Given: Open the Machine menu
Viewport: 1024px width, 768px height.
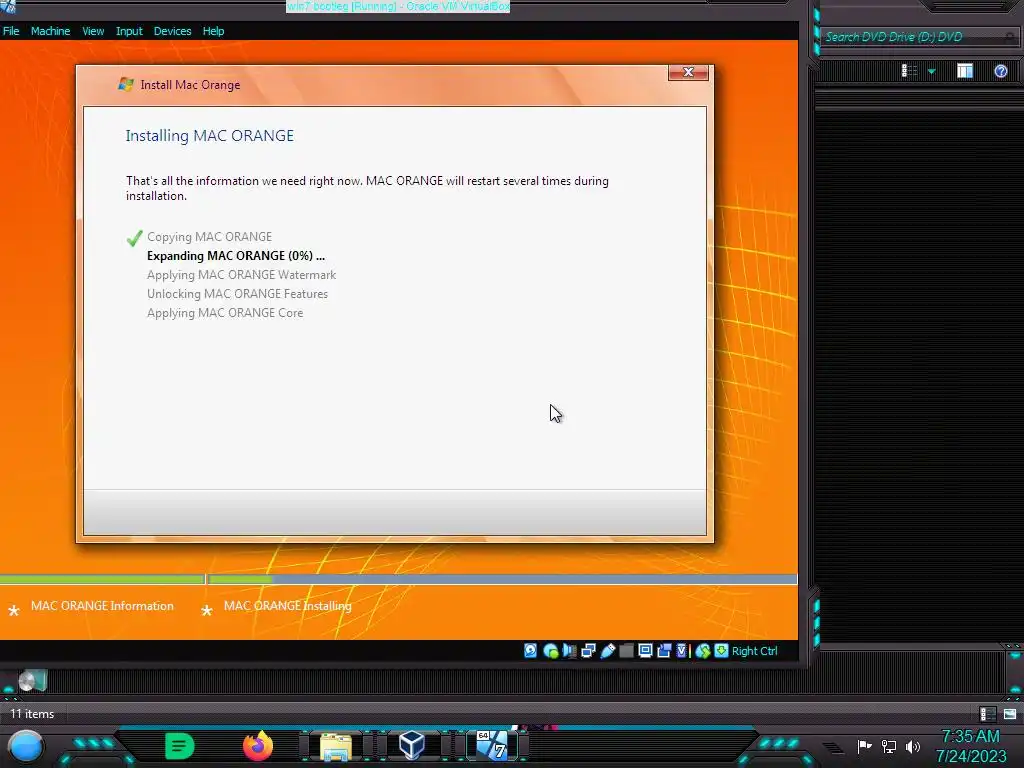Looking at the screenshot, I should (50, 31).
